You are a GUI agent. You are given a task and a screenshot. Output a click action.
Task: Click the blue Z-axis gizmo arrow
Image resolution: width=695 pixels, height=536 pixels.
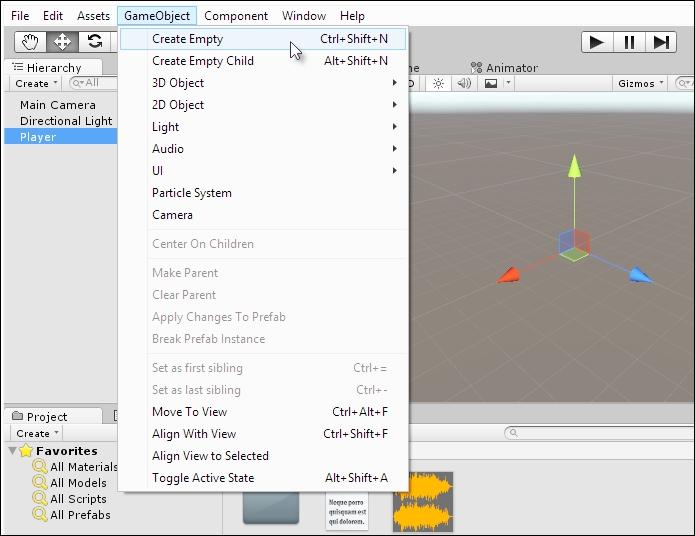[x=640, y=275]
